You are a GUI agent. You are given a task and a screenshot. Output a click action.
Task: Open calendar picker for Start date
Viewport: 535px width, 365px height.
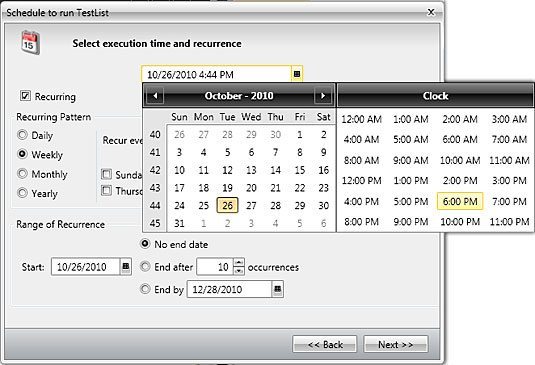click(x=126, y=266)
